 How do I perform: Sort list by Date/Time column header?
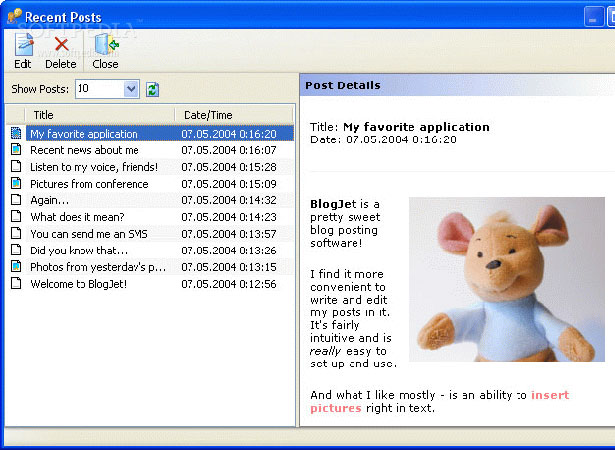click(234, 115)
